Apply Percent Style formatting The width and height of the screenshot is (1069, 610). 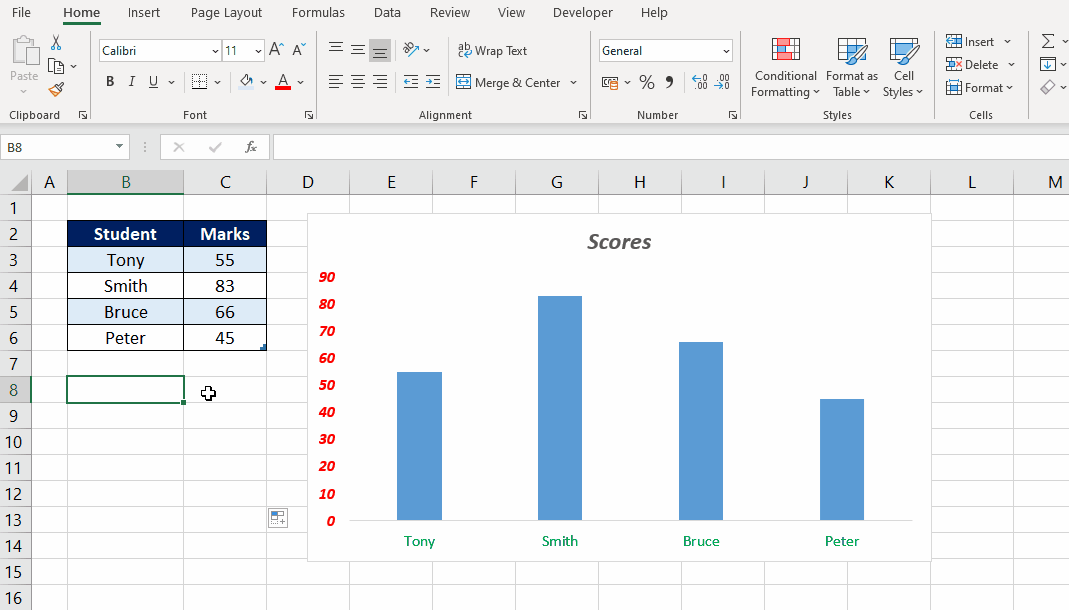click(645, 82)
